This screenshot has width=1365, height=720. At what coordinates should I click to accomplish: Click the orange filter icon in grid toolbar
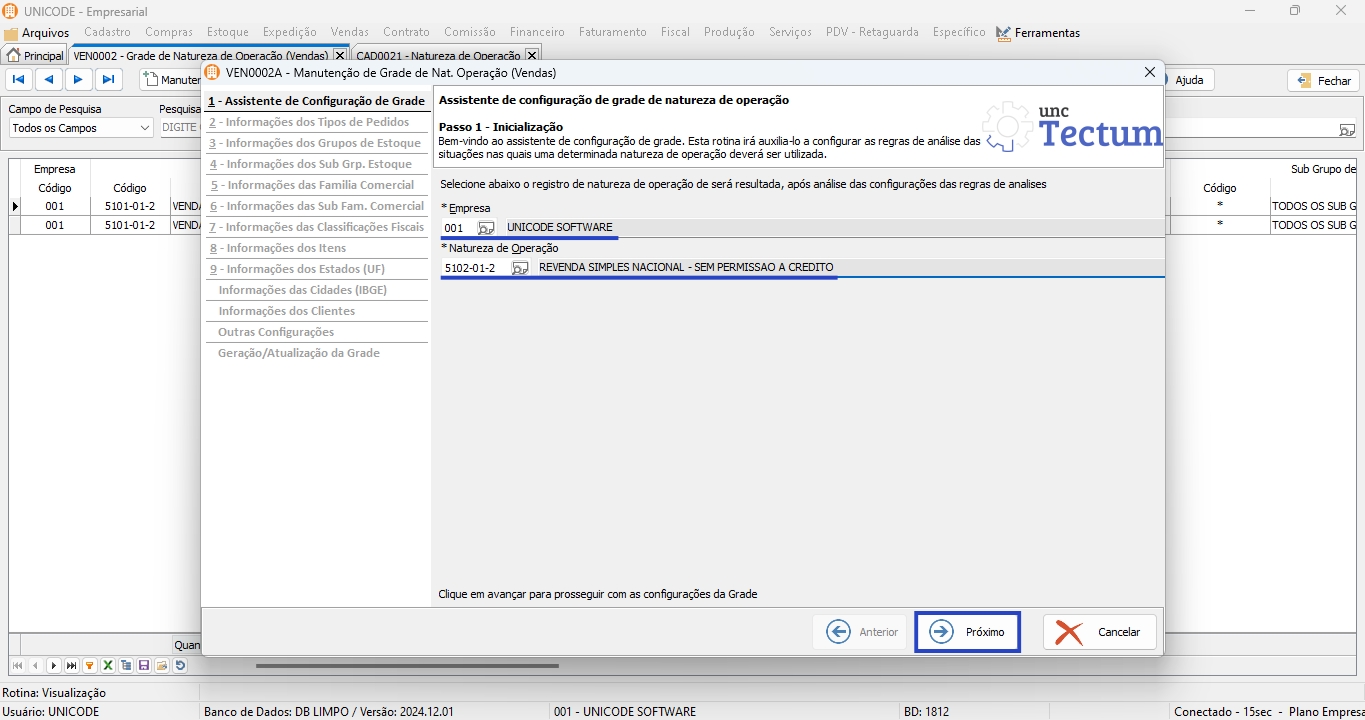tap(90, 666)
